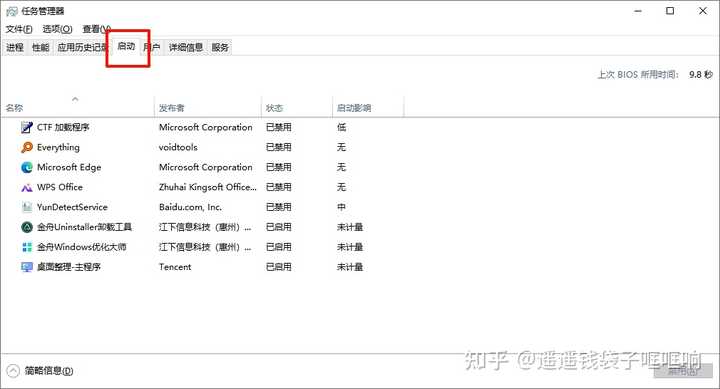Click publisher Zhuhai Kingsoft Office...

pyautogui.click(x=208, y=187)
